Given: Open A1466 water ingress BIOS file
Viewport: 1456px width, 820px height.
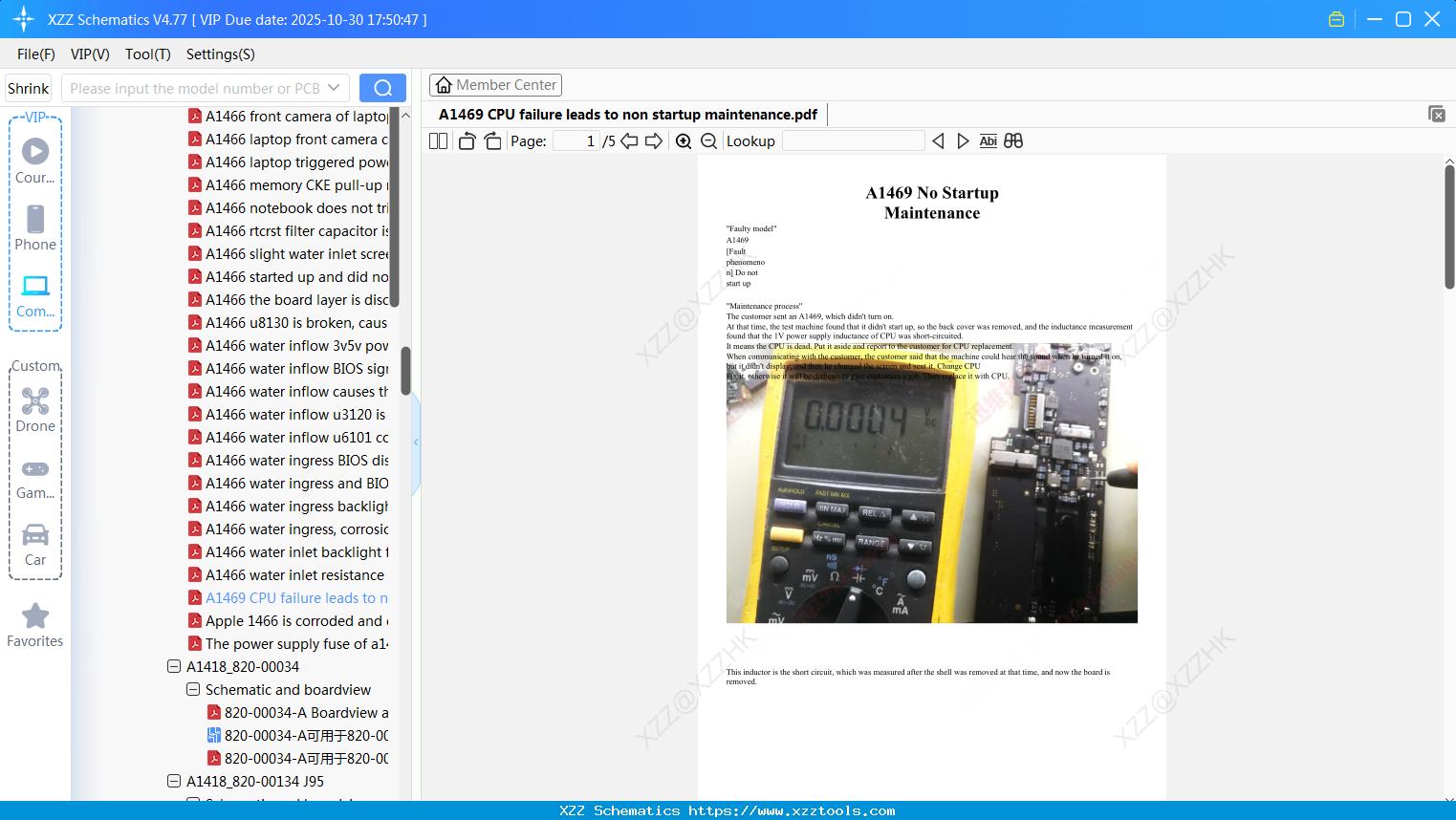Looking at the screenshot, I should click(x=288, y=460).
